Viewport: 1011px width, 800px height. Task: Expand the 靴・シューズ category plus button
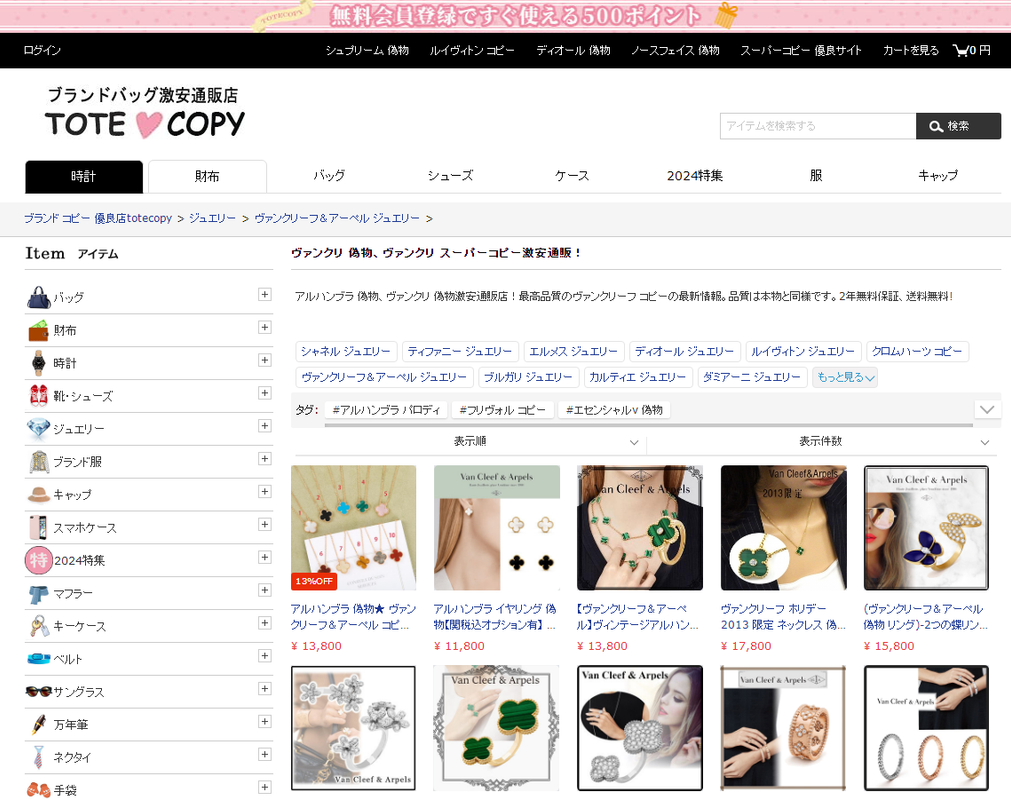(264, 393)
